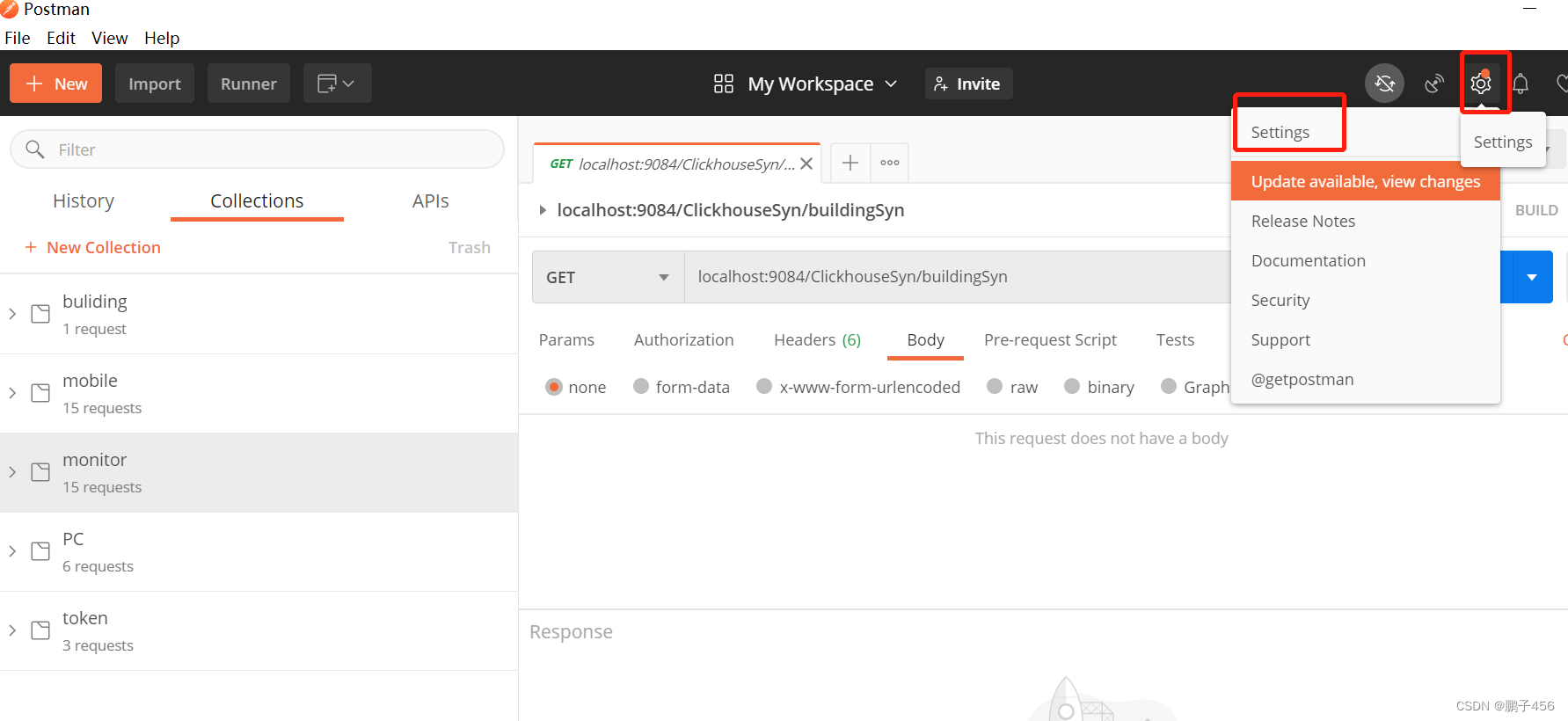Click the mobile collection folder icon
This screenshot has height=721, width=1568.
(x=40, y=393)
